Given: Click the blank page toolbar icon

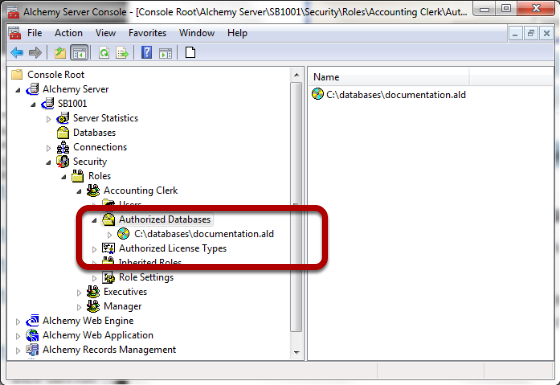Looking at the screenshot, I should [x=190, y=52].
